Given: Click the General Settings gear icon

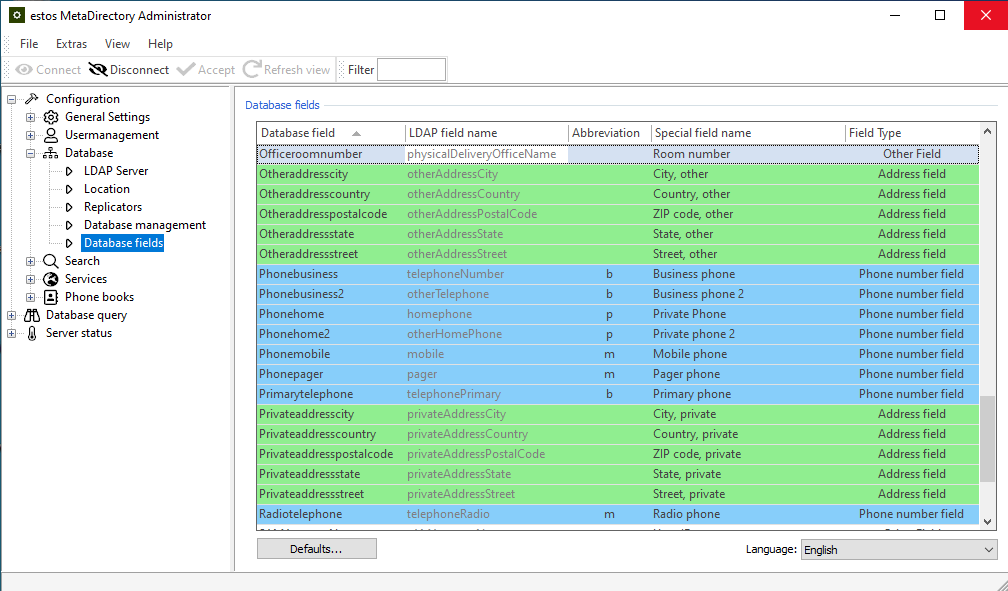Looking at the screenshot, I should click(x=51, y=117).
